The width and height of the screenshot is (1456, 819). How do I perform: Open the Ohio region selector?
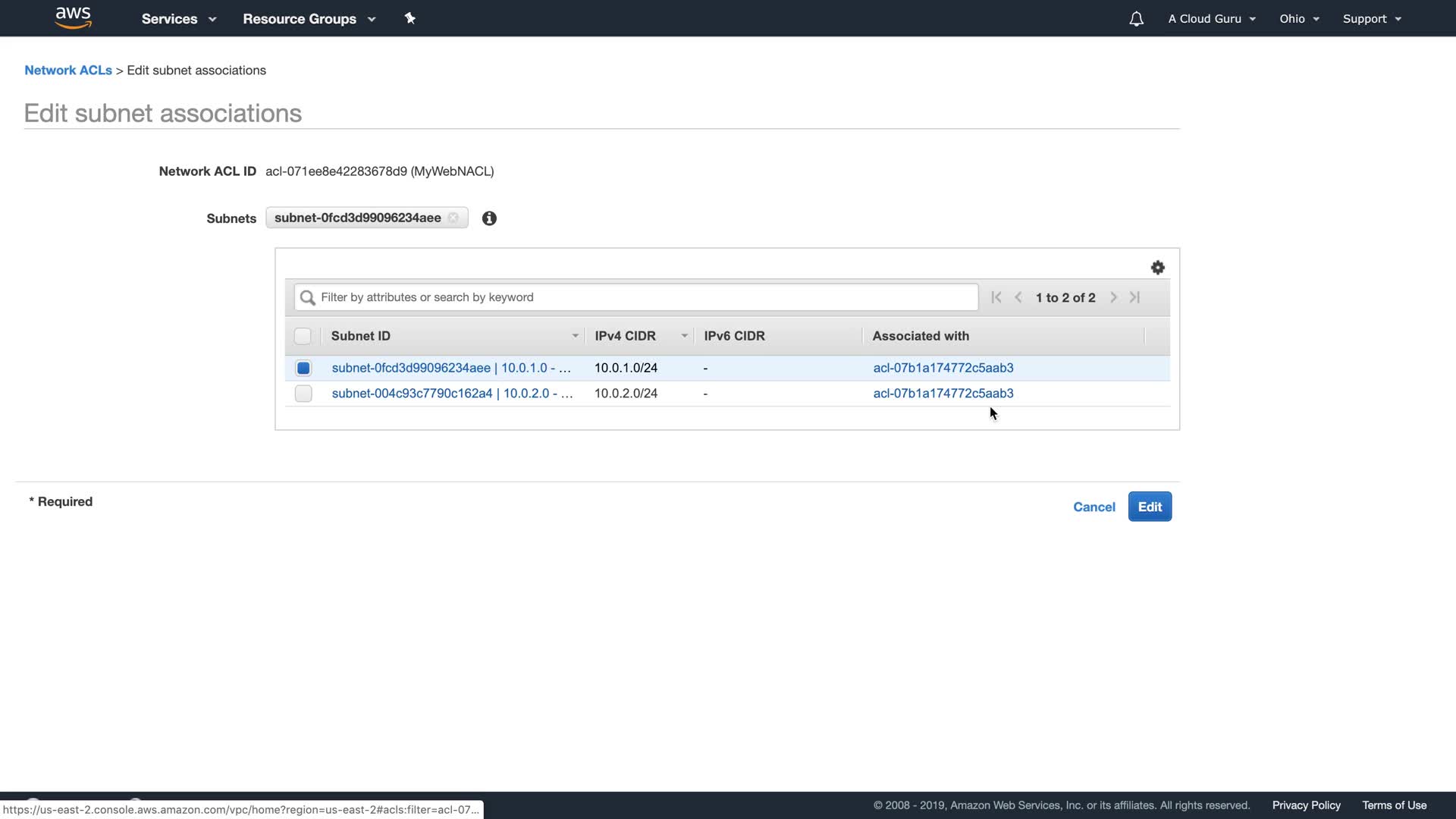click(1298, 19)
